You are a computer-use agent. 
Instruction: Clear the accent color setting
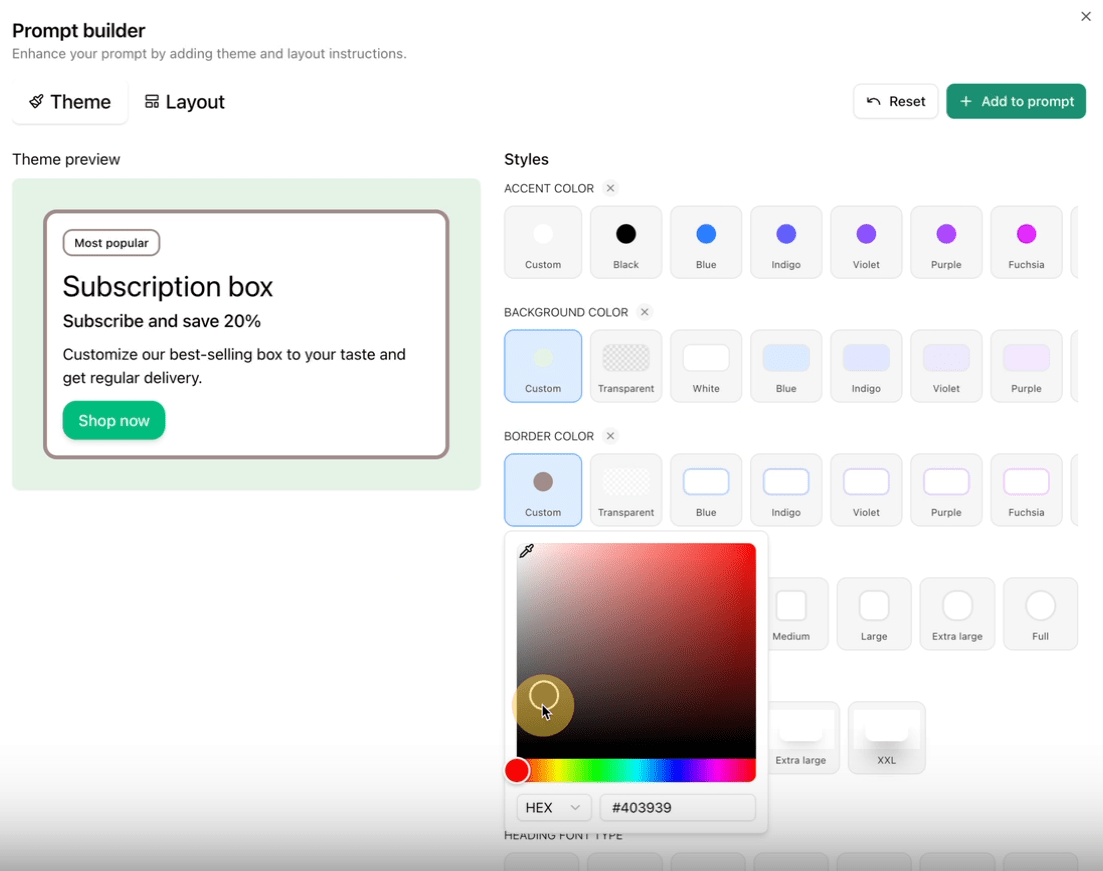tap(610, 188)
